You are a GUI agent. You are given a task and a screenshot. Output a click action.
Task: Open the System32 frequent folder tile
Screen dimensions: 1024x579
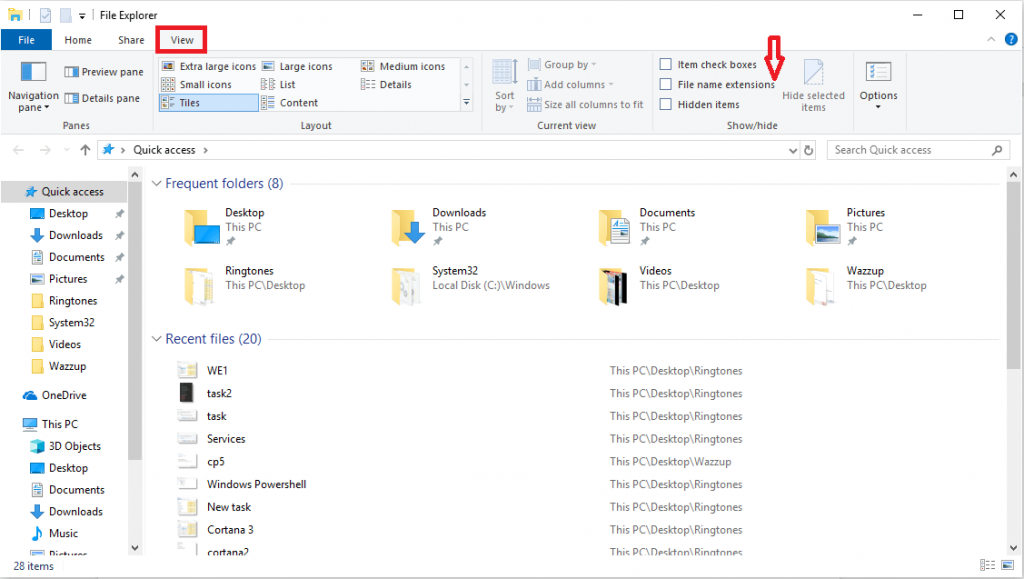[x=470, y=285]
